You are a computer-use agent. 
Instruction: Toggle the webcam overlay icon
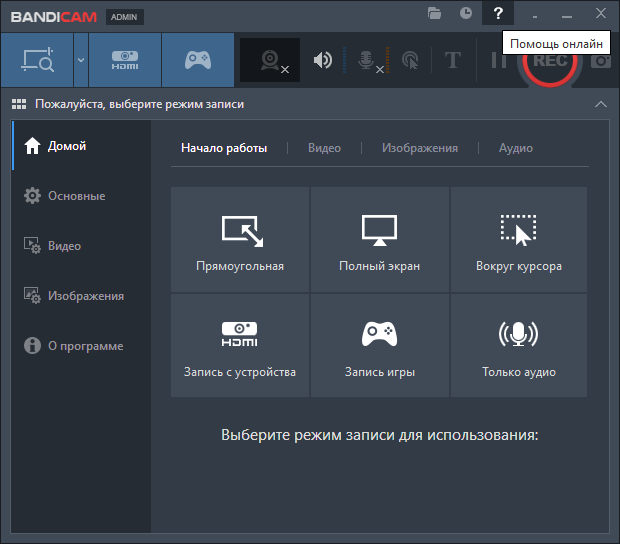click(270, 60)
